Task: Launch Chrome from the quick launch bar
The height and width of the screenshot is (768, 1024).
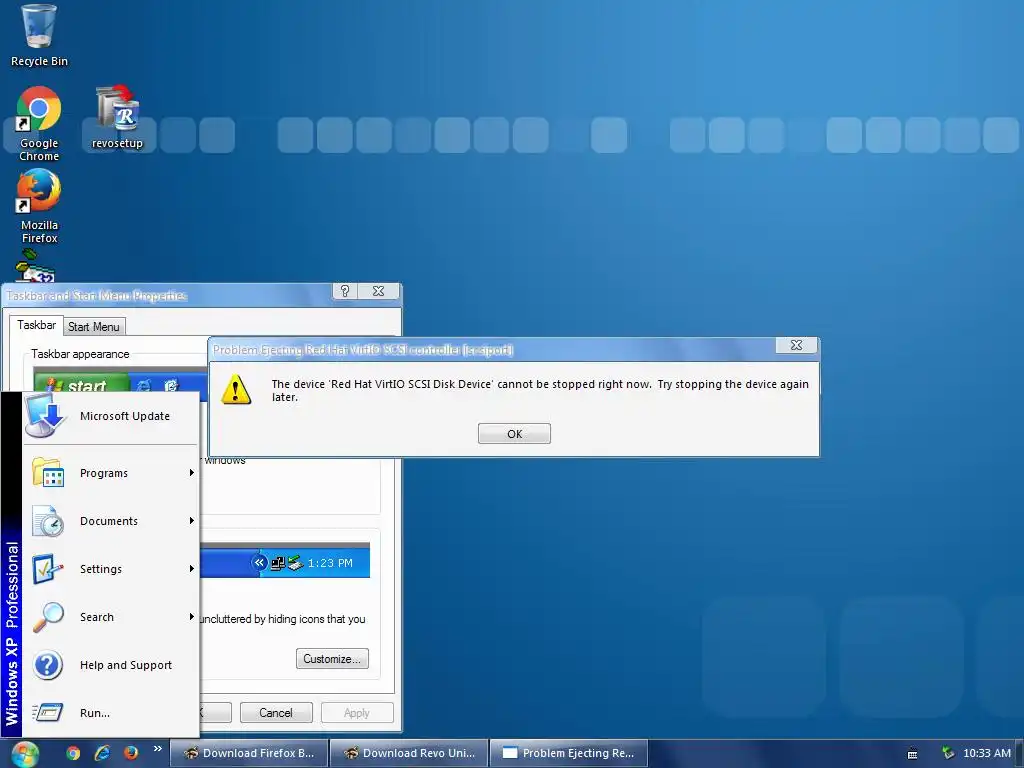Action: point(73,753)
